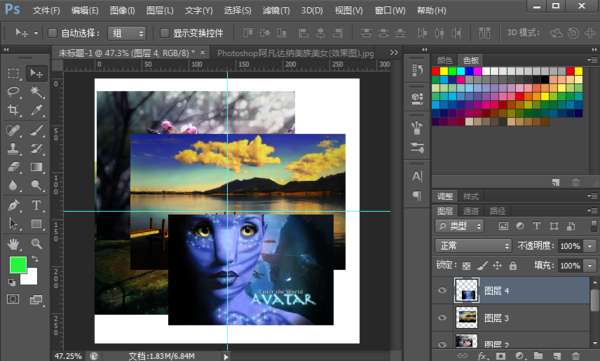
Task: Open the 正常 blend mode dropdown
Action: [473, 245]
